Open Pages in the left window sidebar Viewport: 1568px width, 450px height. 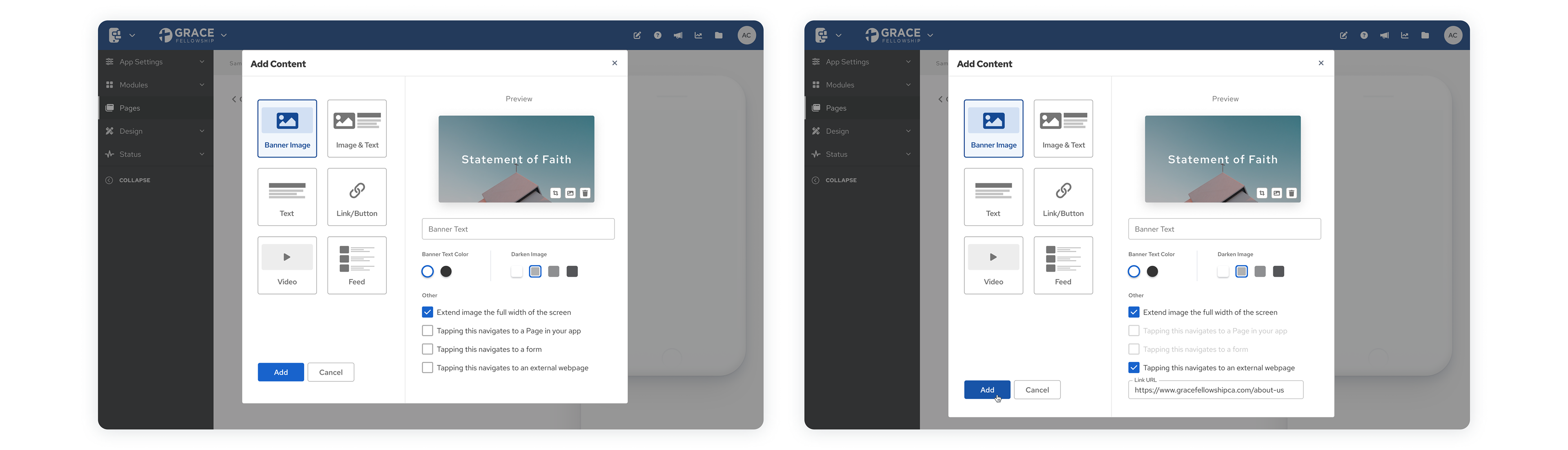(130, 108)
